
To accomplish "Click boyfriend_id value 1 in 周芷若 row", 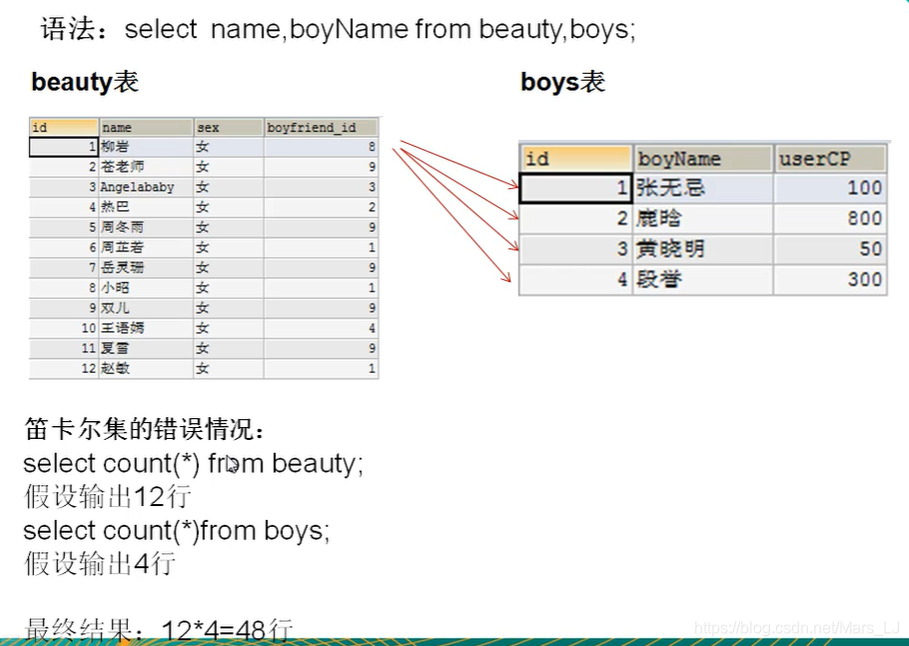I will pos(321,248).
